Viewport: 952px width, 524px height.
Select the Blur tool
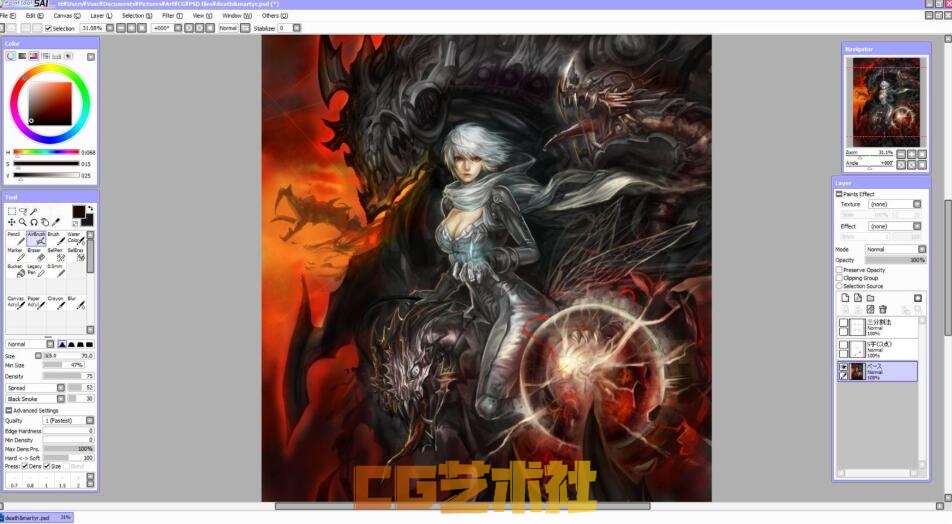pyautogui.click(x=76, y=302)
